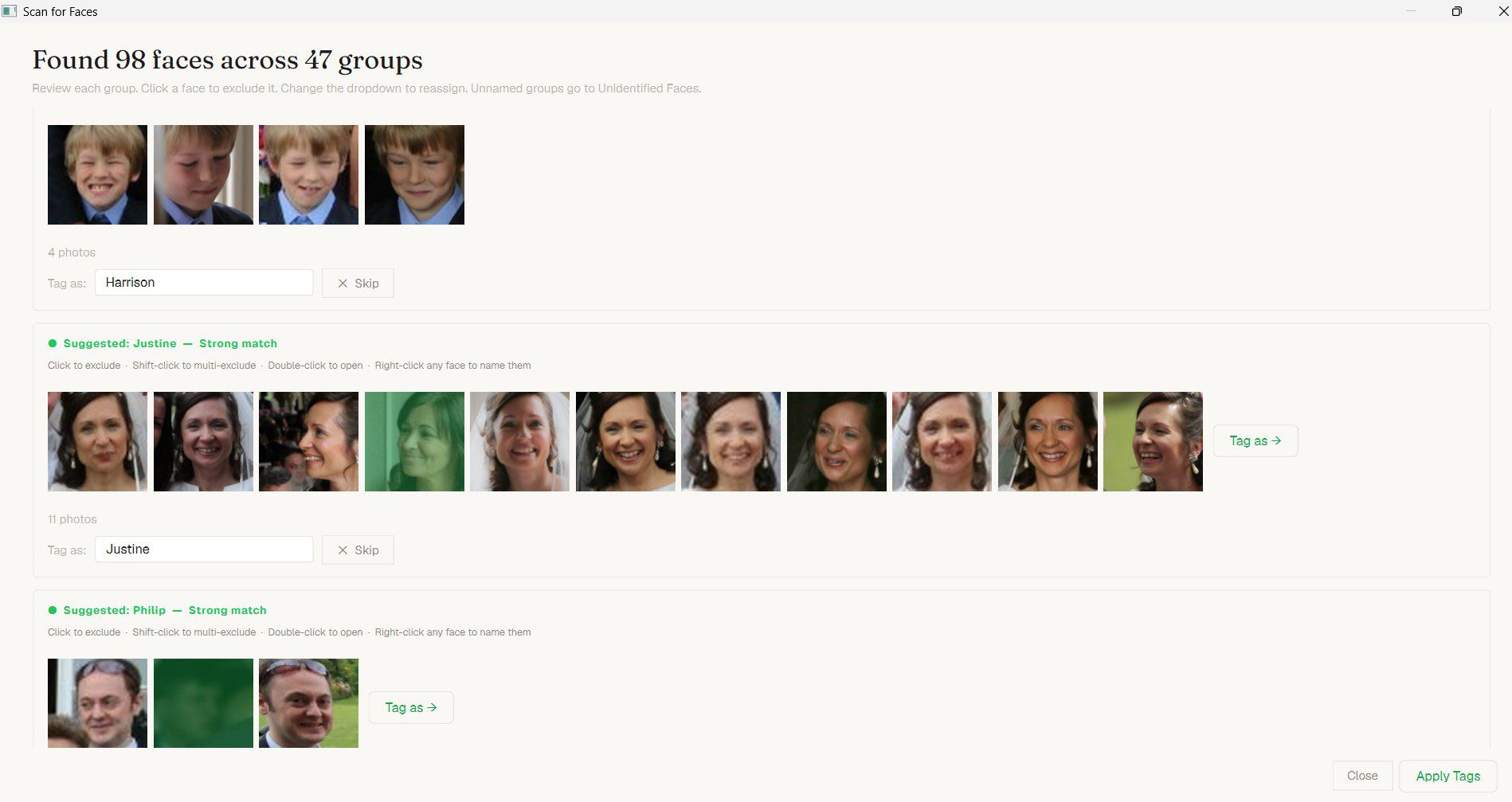
Task: Click green dot beside Suggested: Philip
Action: coord(53,610)
